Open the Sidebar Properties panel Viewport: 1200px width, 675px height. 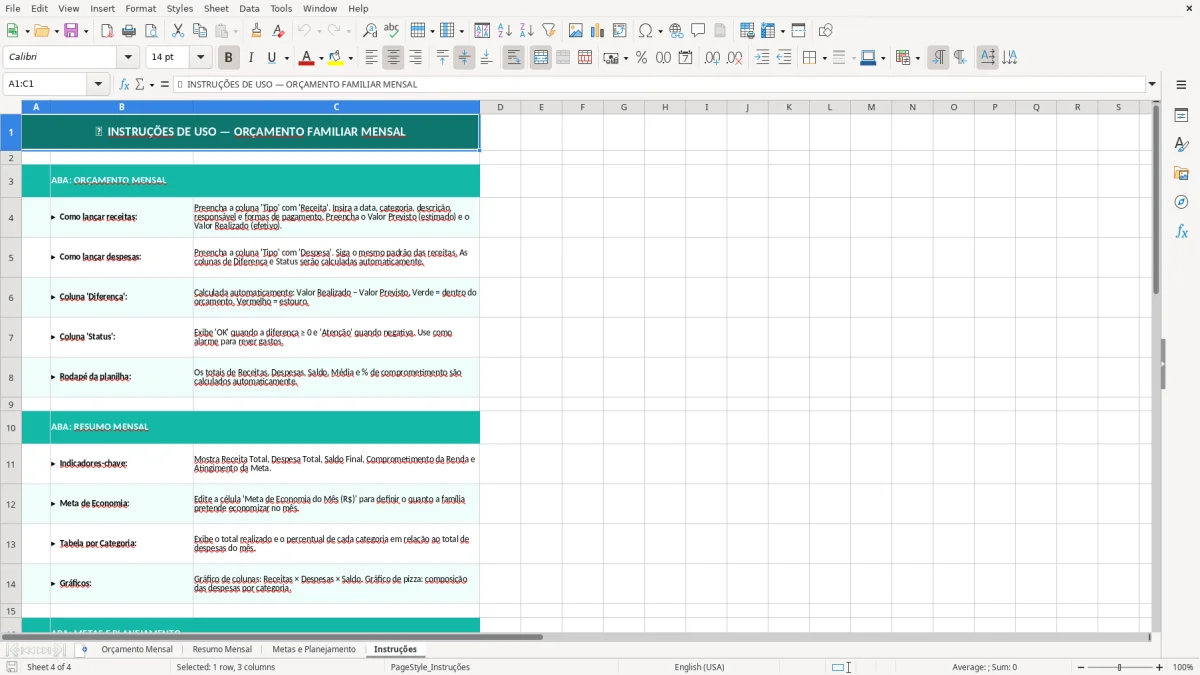point(1181,116)
